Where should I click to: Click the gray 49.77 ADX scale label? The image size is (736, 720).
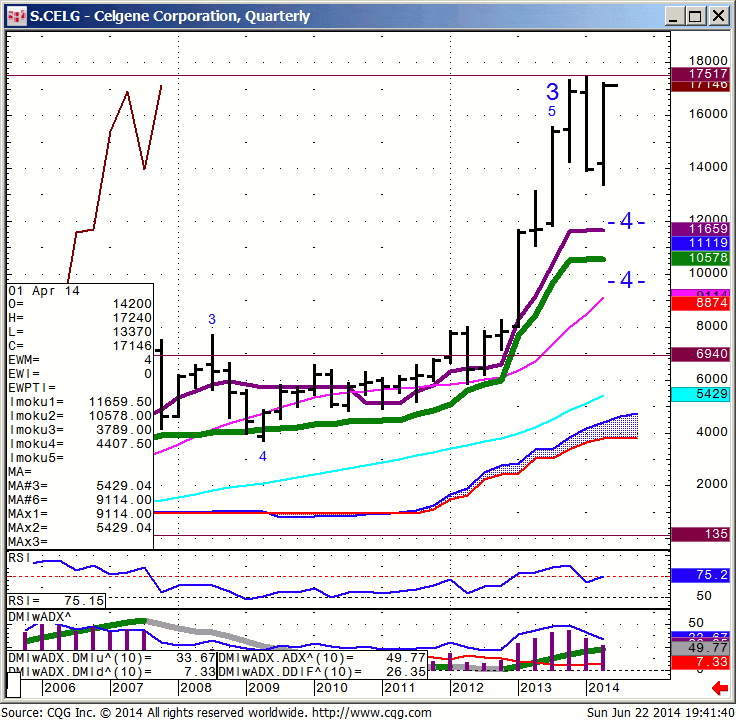coord(700,648)
